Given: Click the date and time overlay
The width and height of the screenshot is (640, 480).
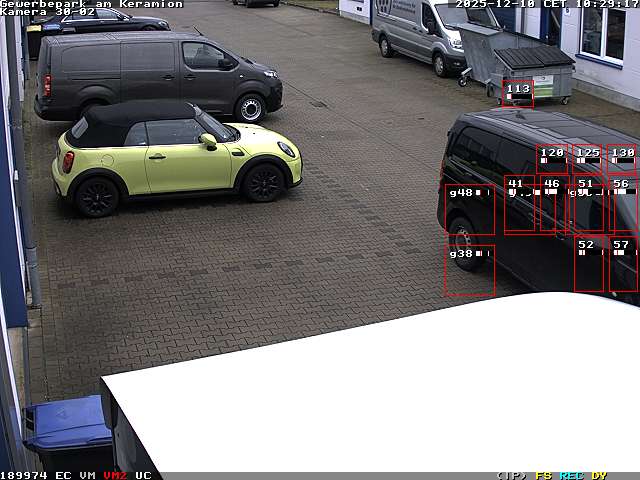Looking at the screenshot, I should [x=546, y=4].
